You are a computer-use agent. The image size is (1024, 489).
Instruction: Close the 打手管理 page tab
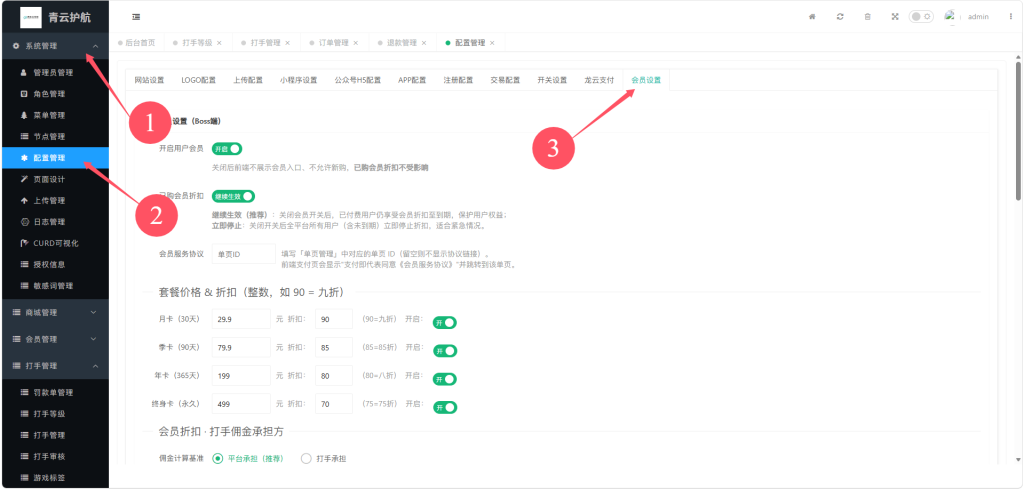(x=287, y=43)
